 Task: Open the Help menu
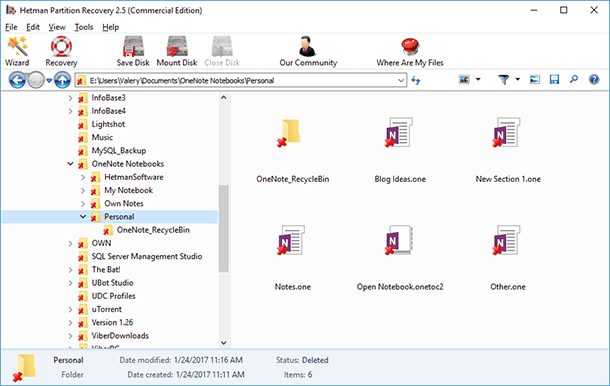110,27
